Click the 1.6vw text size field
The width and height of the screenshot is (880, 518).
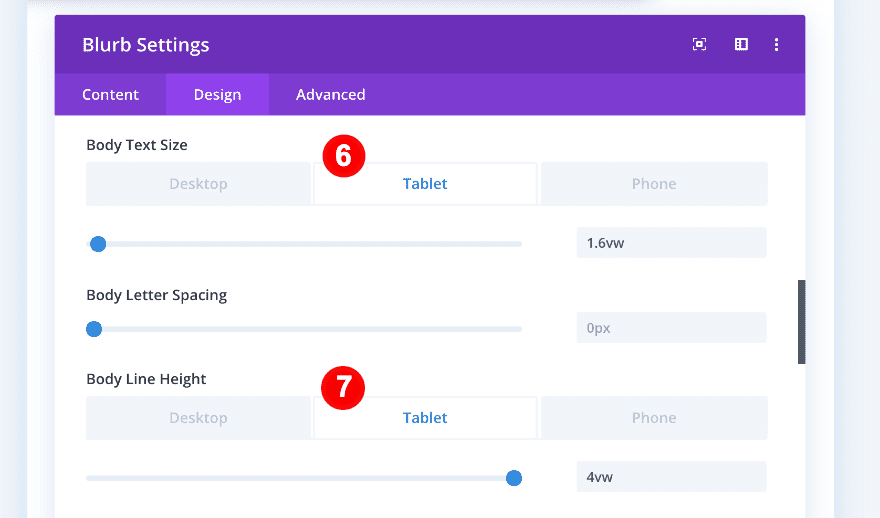[x=671, y=243]
